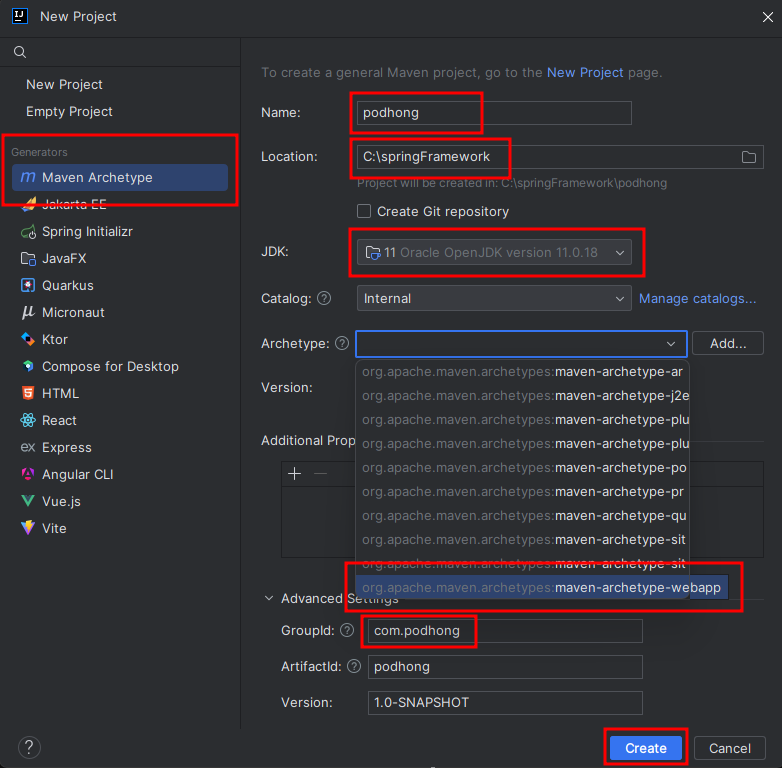Open help for the Catalog field
The image size is (782, 768).
(324, 298)
